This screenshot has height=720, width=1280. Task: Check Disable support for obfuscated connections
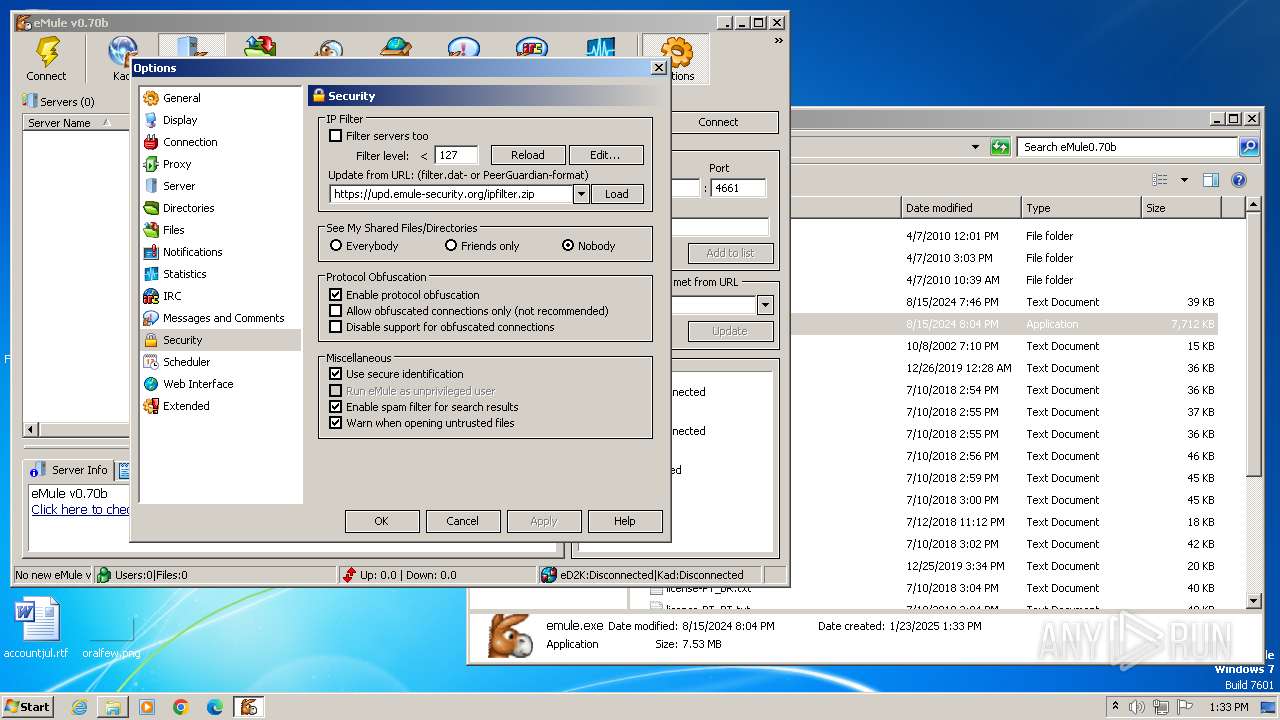pos(336,327)
